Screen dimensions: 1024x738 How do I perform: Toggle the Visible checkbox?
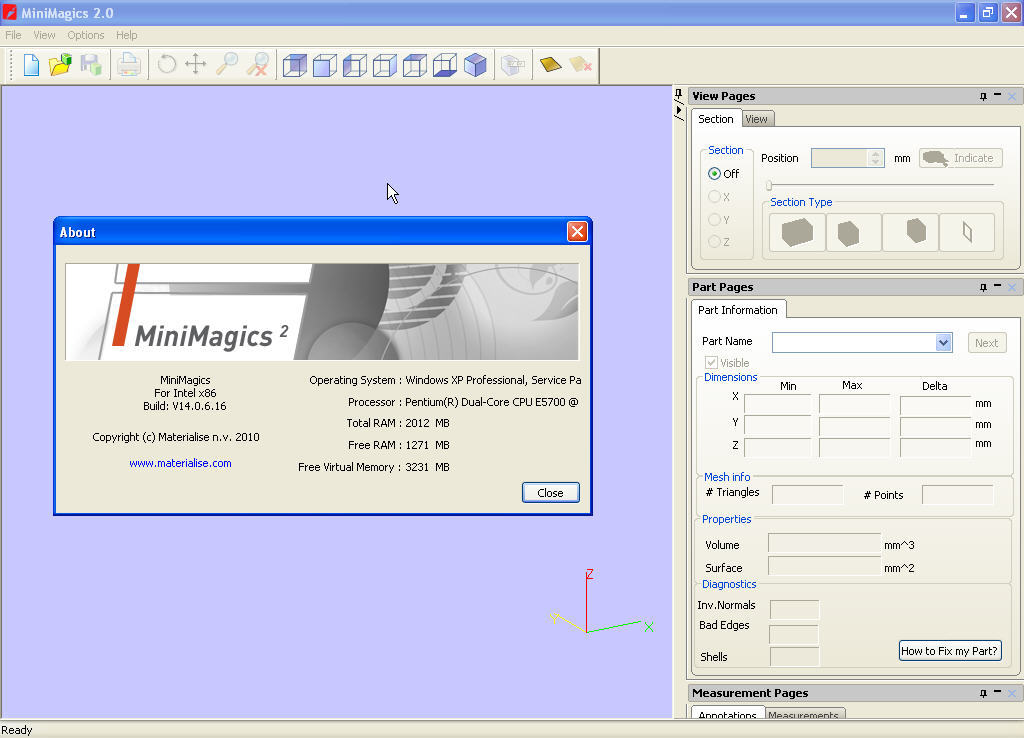click(x=711, y=362)
